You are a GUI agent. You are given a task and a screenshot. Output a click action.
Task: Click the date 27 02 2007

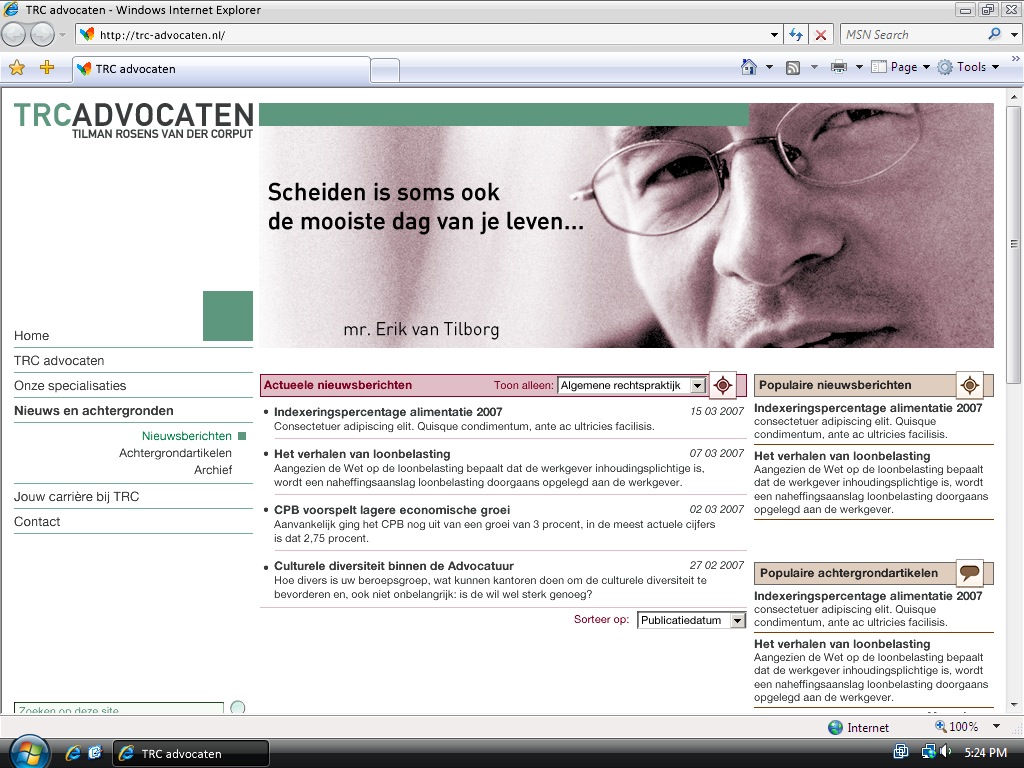click(716, 566)
